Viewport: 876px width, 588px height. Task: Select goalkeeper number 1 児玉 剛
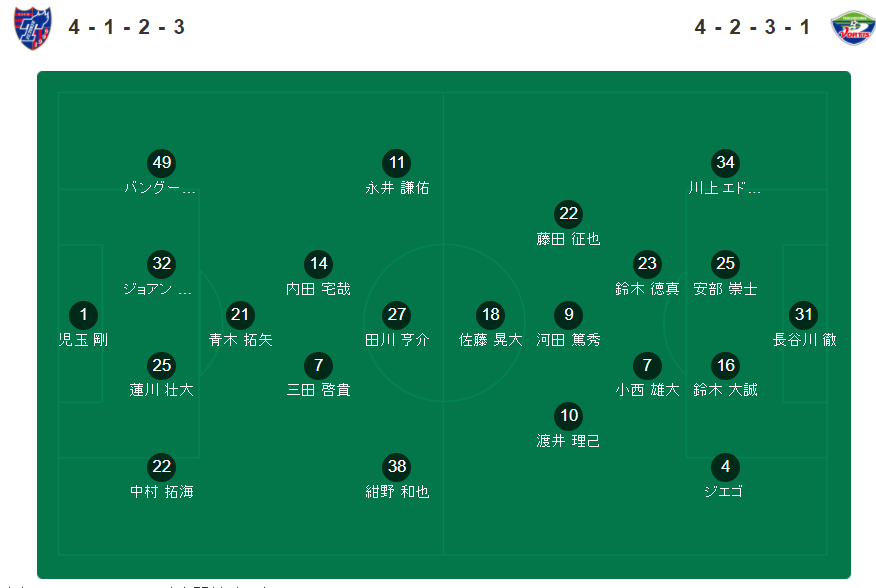pos(83,315)
